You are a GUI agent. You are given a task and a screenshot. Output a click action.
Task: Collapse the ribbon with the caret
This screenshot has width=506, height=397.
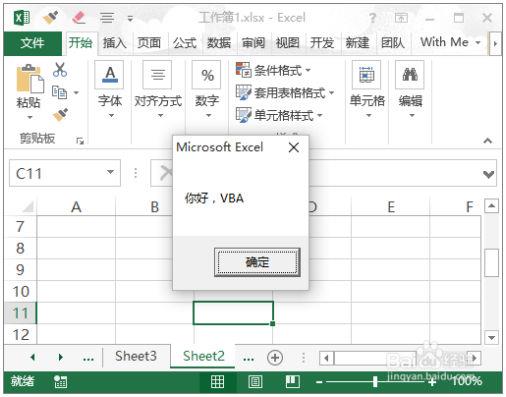(x=488, y=141)
